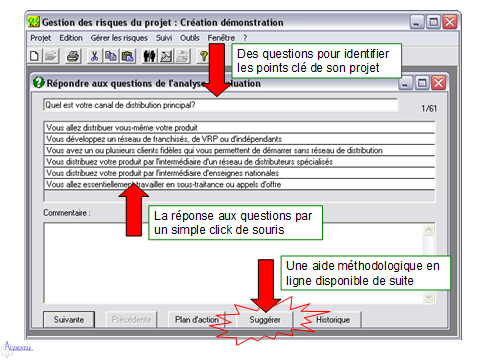480x360 pixels.
Task: Click the Cut scissors icon
Action: click(95, 56)
